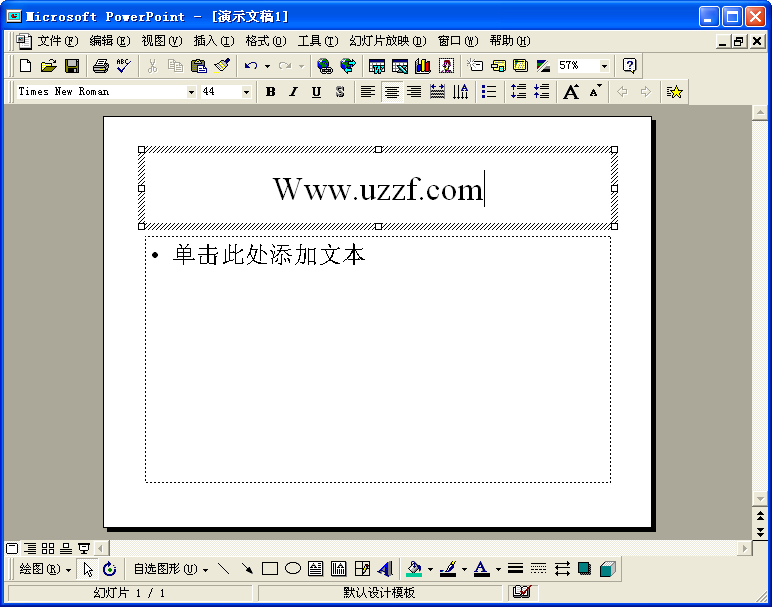Insert a hyperlink with globe-chain icon
Image resolution: width=772 pixels, height=607 pixels.
click(x=324, y=65)
